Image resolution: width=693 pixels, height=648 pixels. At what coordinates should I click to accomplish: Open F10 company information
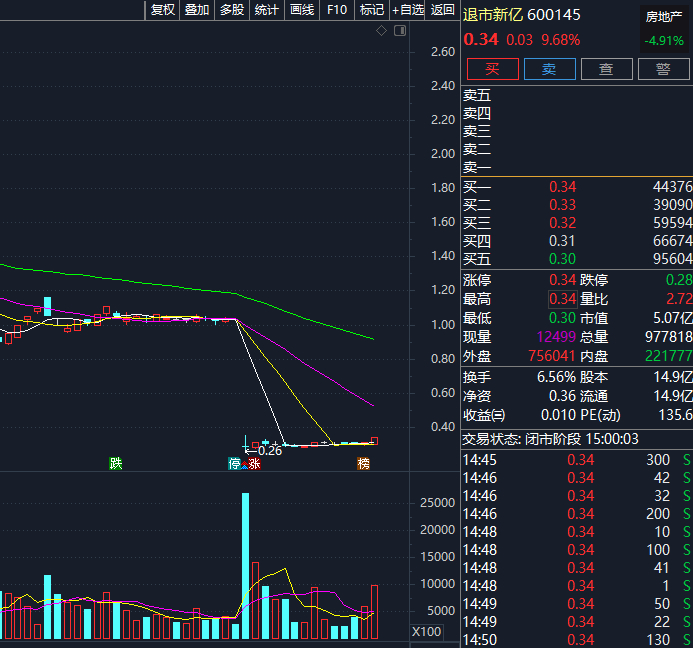click(337, 10)
